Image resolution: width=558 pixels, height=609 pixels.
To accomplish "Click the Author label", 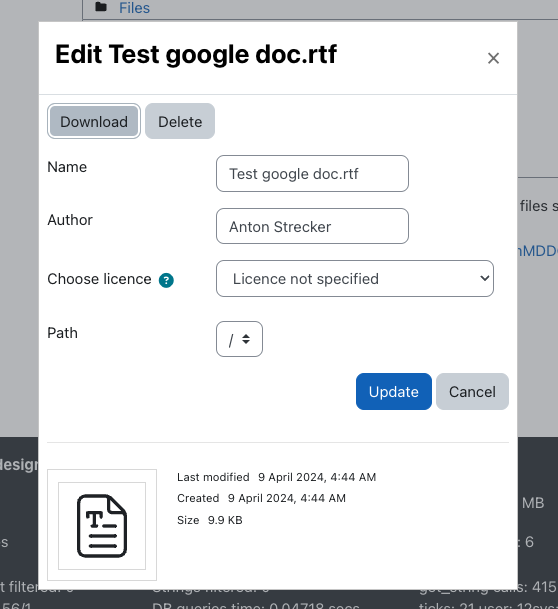I will (x=70, y=220).
